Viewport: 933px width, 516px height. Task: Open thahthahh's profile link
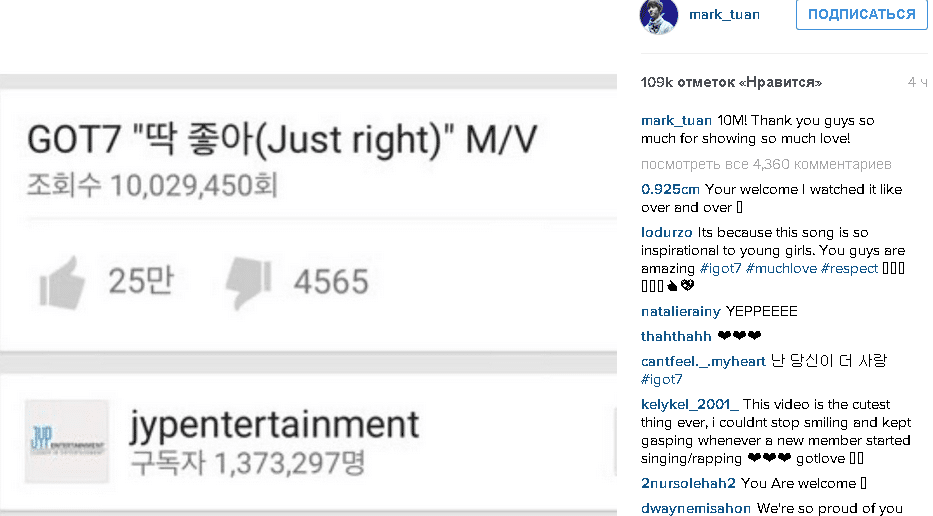pyautogui.click(x=676, y=336)
